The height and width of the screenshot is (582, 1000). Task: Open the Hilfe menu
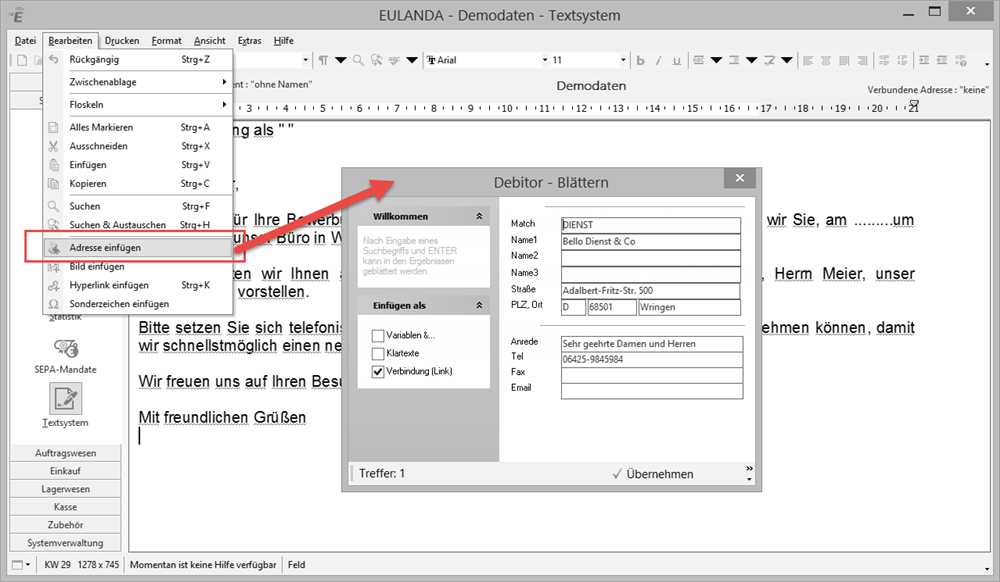(284, 40)
